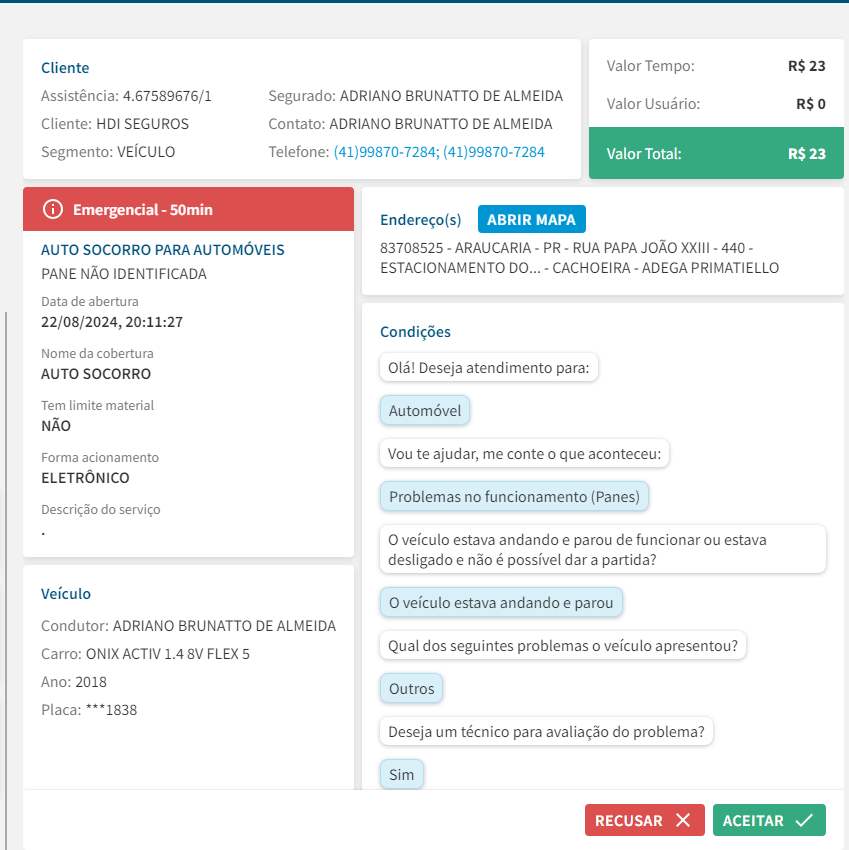The height and width of the screenshot is (850, 849).
Task: Refuse the service via RECUSAR label
Action: [629, 820]
